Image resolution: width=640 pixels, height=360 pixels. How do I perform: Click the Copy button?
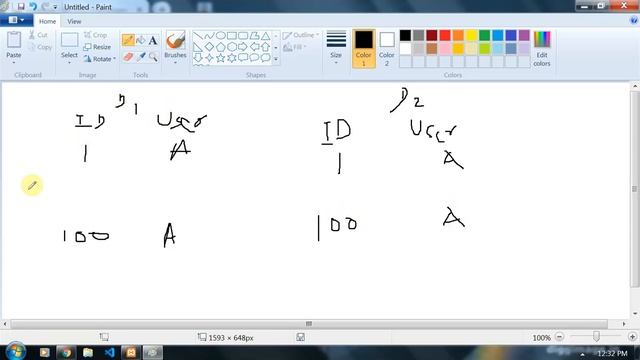pos(40,47)
